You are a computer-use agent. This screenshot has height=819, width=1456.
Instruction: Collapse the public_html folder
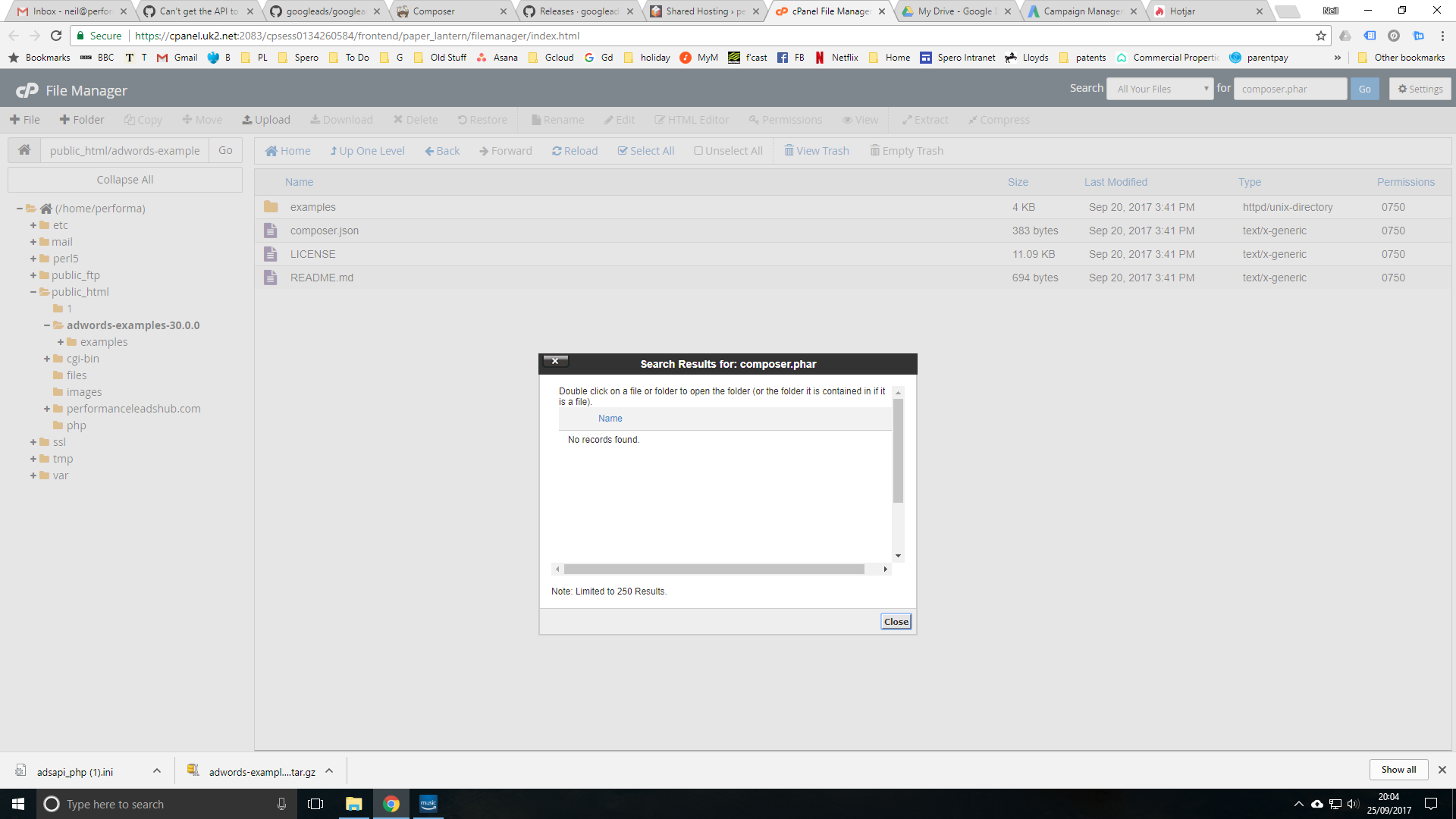click(x=31, y=291)
